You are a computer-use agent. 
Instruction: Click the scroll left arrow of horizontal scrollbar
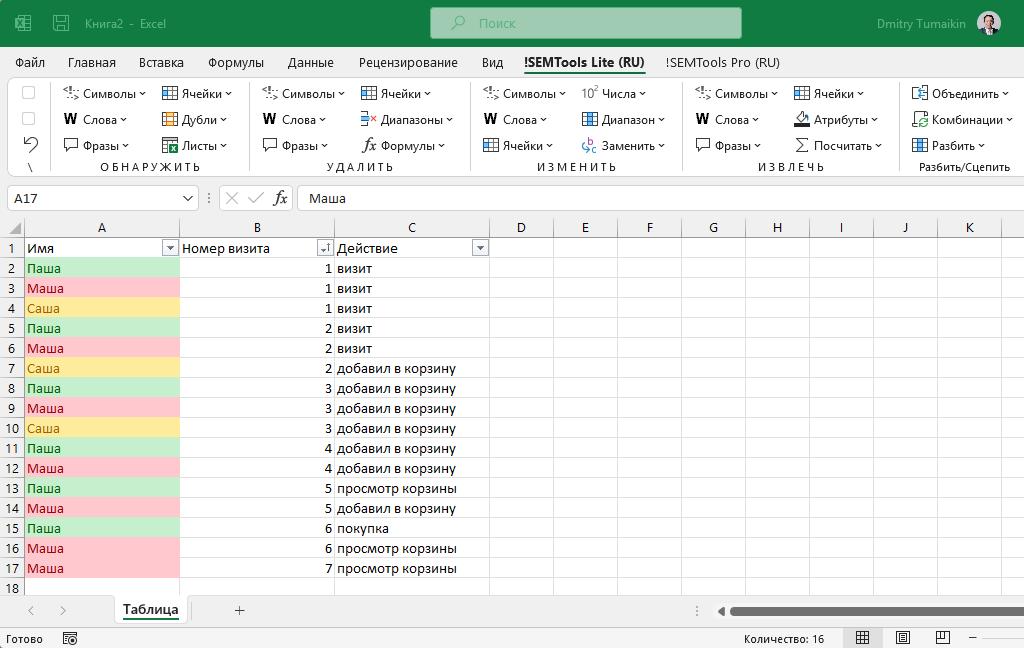(x=721, y=611)
